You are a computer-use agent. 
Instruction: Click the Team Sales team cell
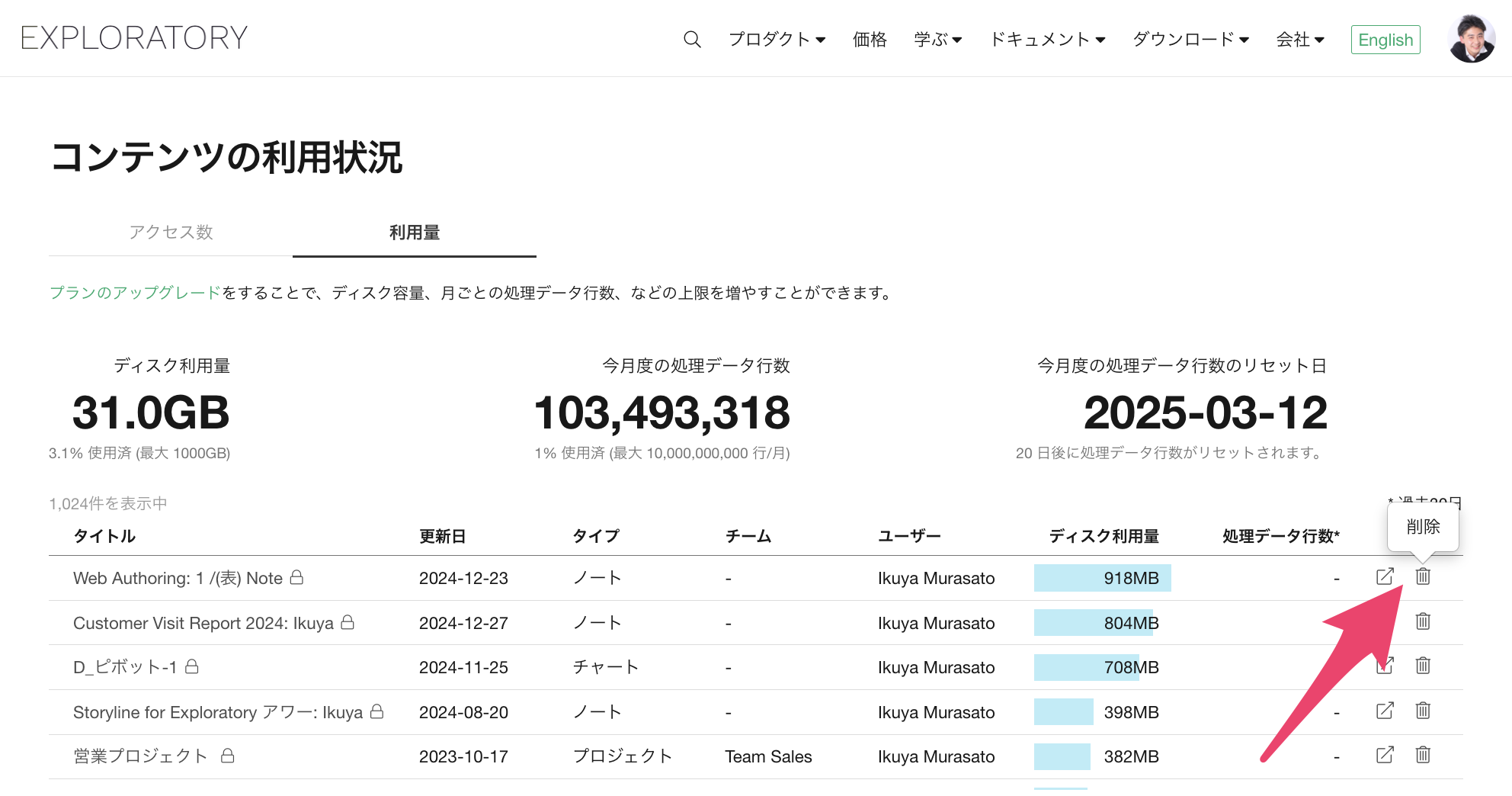(x=768, y=756)
